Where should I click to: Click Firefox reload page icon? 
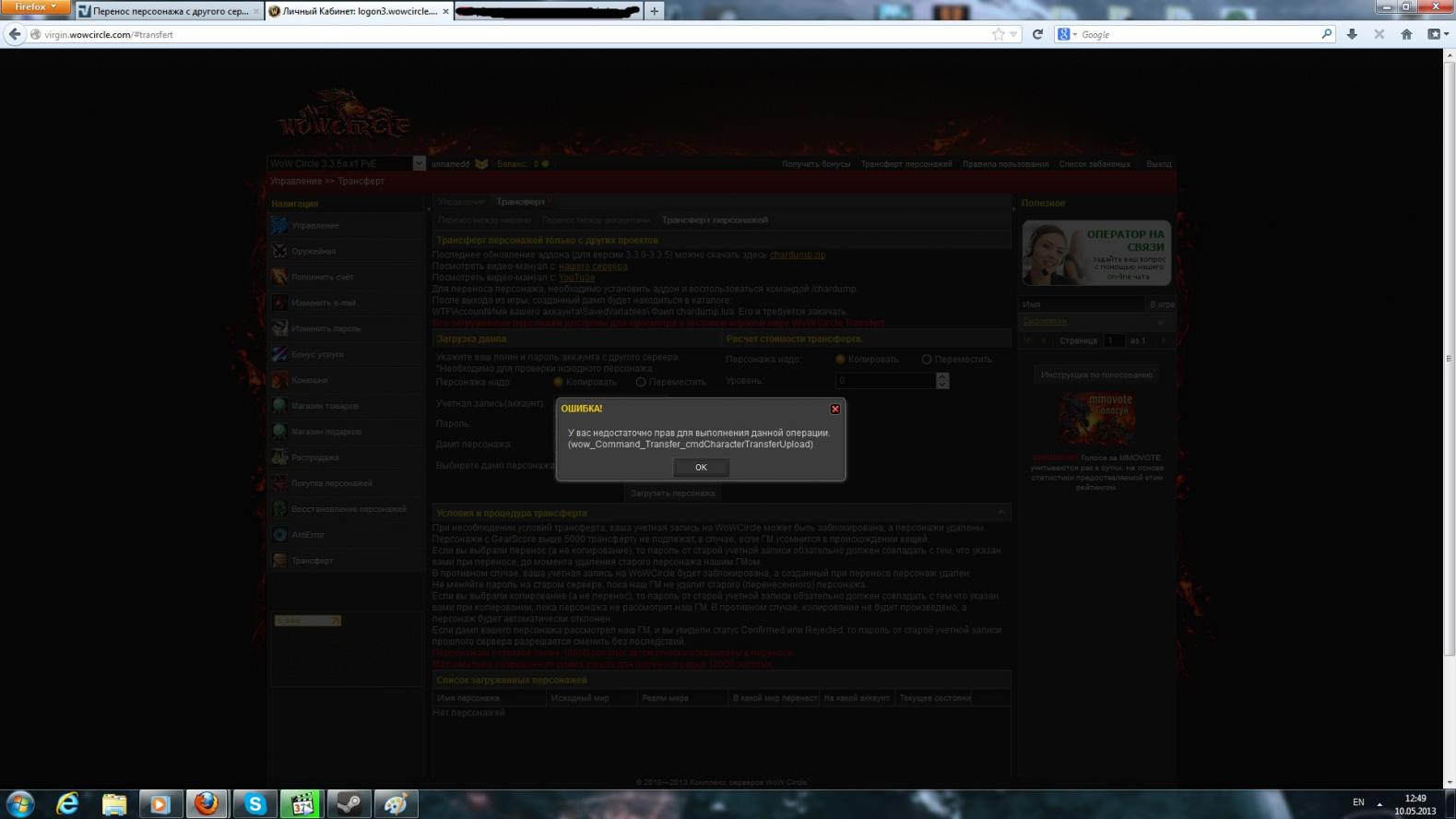[1037, 34]
